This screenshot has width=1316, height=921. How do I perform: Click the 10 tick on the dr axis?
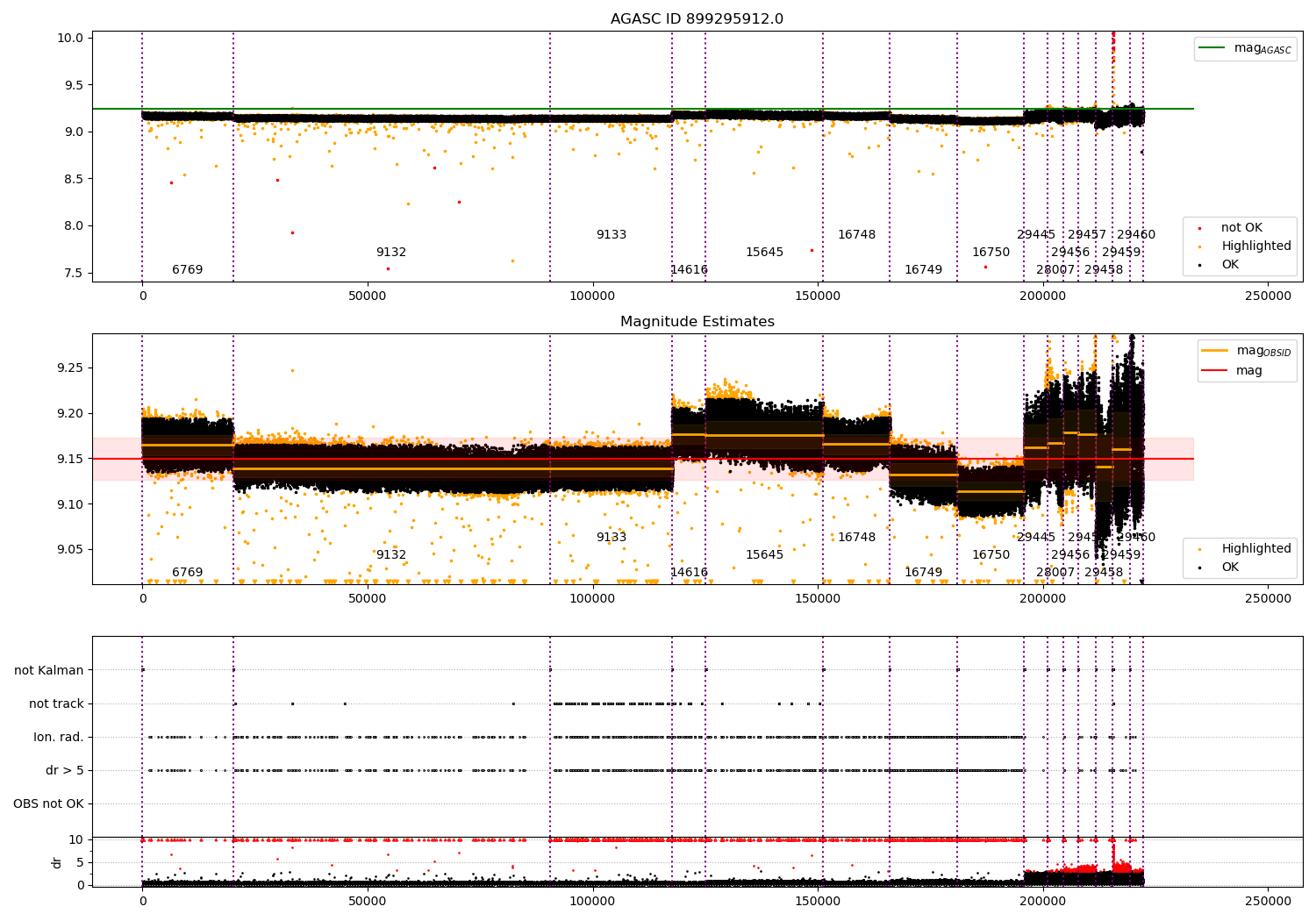click(x=77, y=839)
